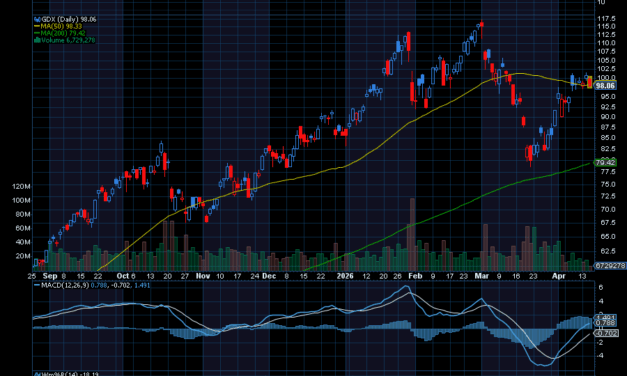Click the GDX candlestick legend icon
This screenshot has width=627, height=376.
37,19
